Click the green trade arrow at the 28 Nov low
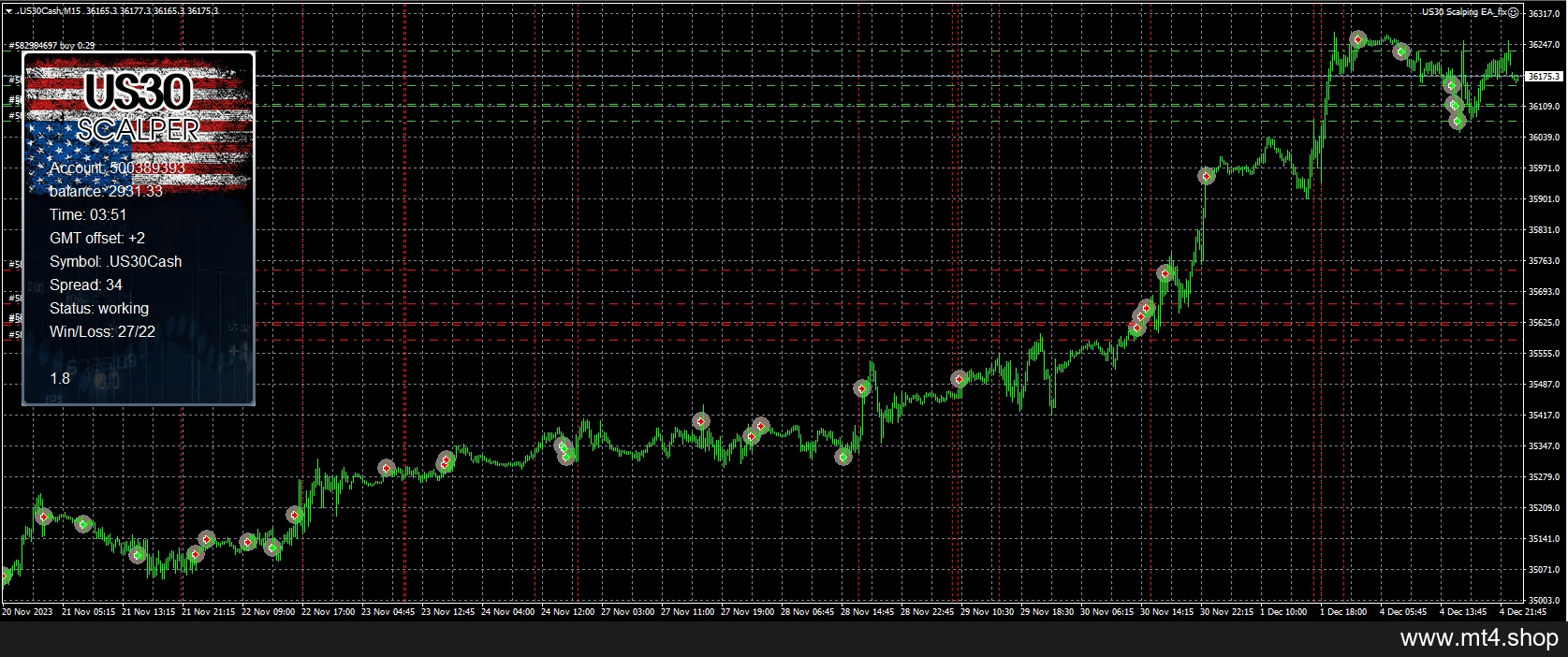The width and height of the screenshot is (1568, 657). pos(844,457)
